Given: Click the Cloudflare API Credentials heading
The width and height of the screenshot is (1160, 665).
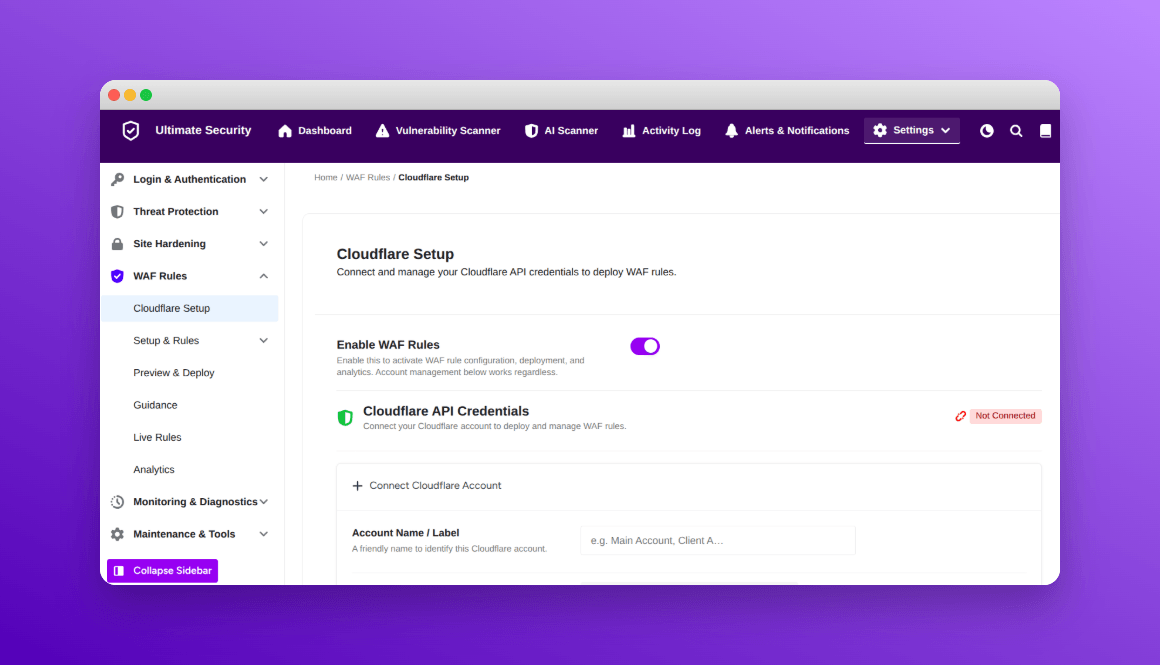Looking at the screenshot, I should pos(446,411).
